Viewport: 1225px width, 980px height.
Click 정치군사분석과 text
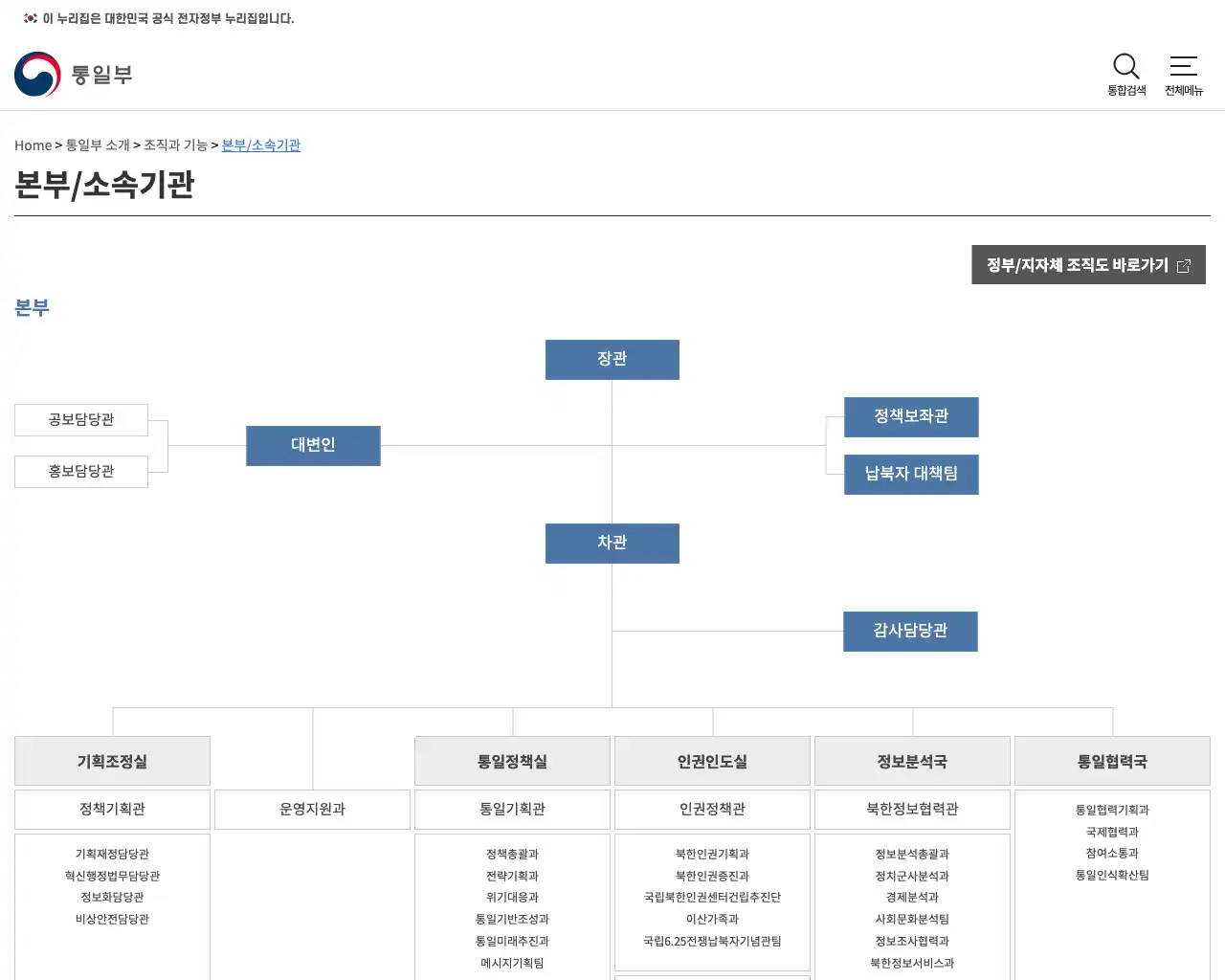(912, 876)
